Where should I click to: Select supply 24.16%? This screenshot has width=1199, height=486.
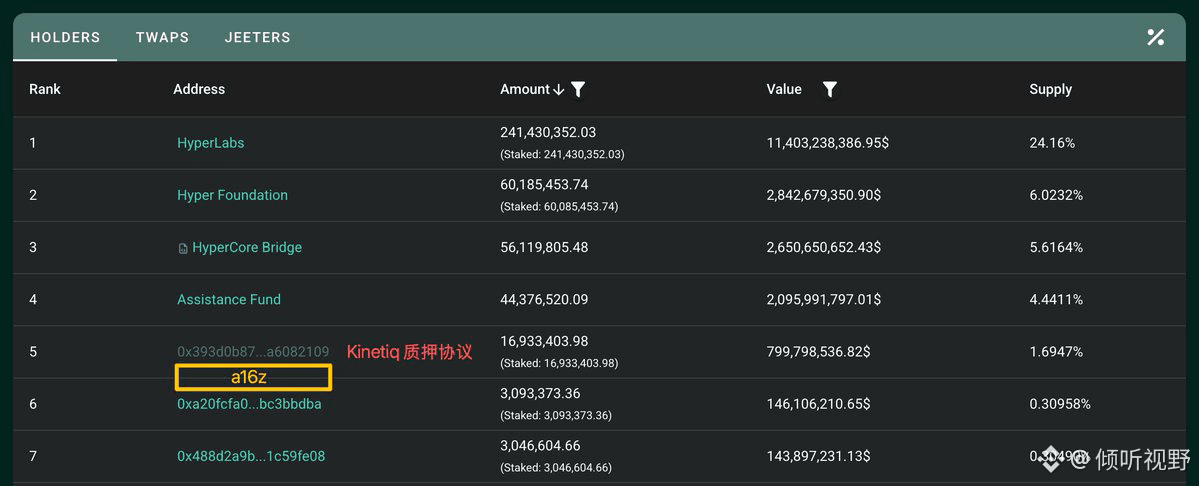pyautogui.click(x=1052, y=143)
